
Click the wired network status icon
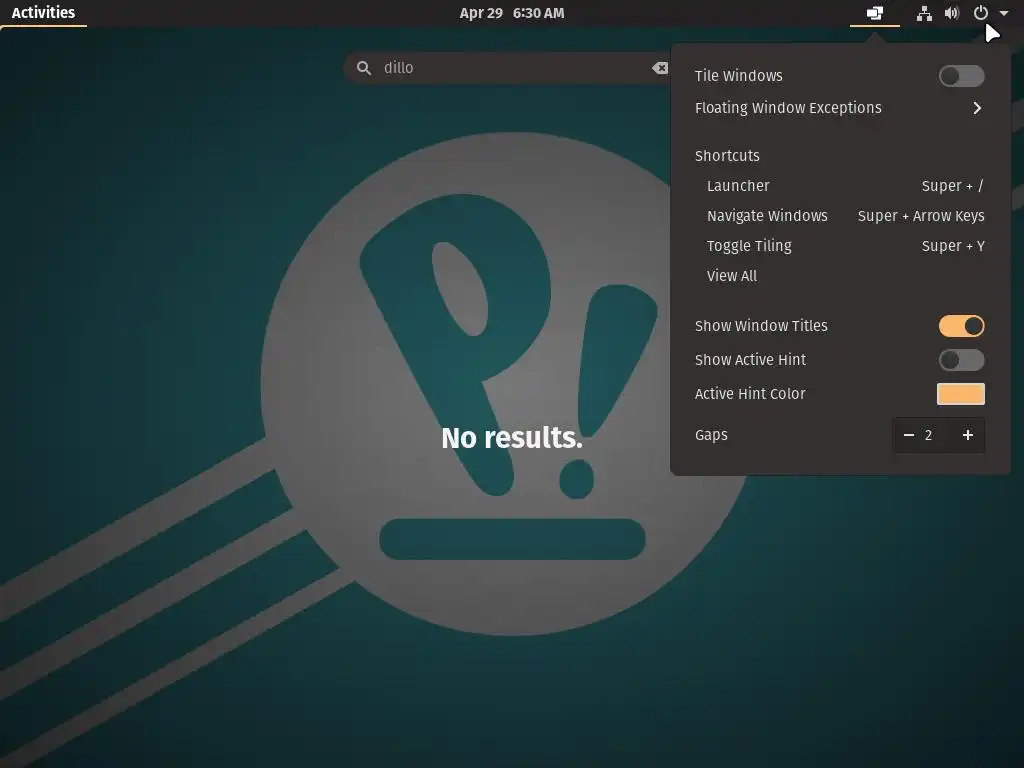click(923, 13)
